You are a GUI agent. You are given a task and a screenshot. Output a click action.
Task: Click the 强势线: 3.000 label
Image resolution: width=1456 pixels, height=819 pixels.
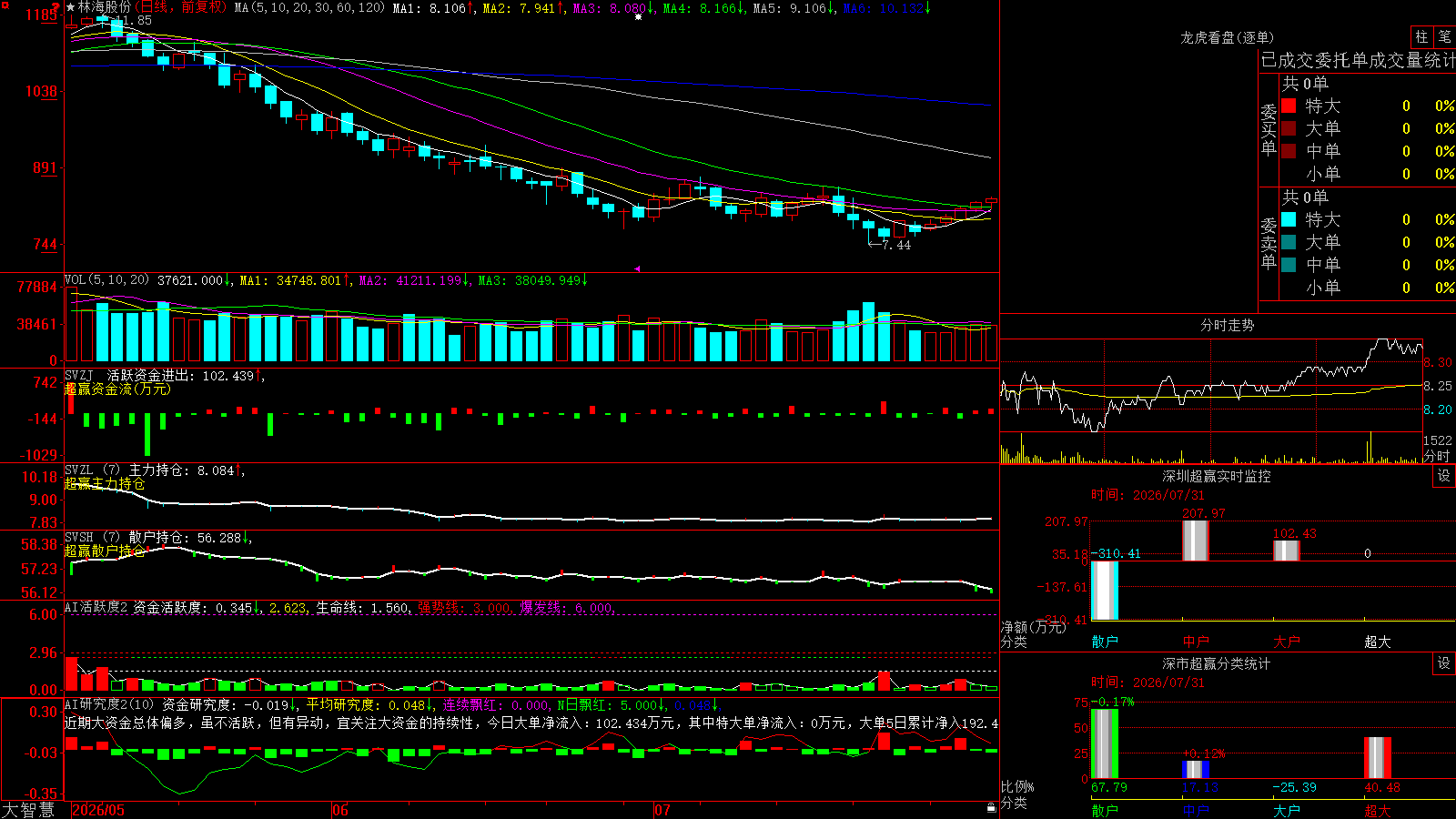click(x=464, y=608)
